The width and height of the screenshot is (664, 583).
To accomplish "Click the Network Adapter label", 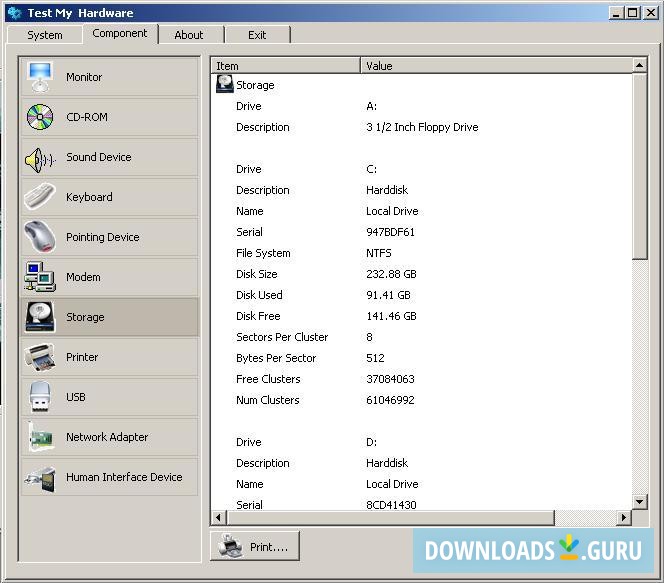I will [107, 437].
